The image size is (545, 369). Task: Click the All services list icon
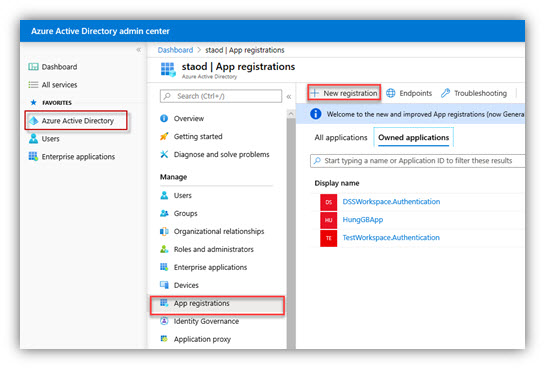tap(33, 85)
